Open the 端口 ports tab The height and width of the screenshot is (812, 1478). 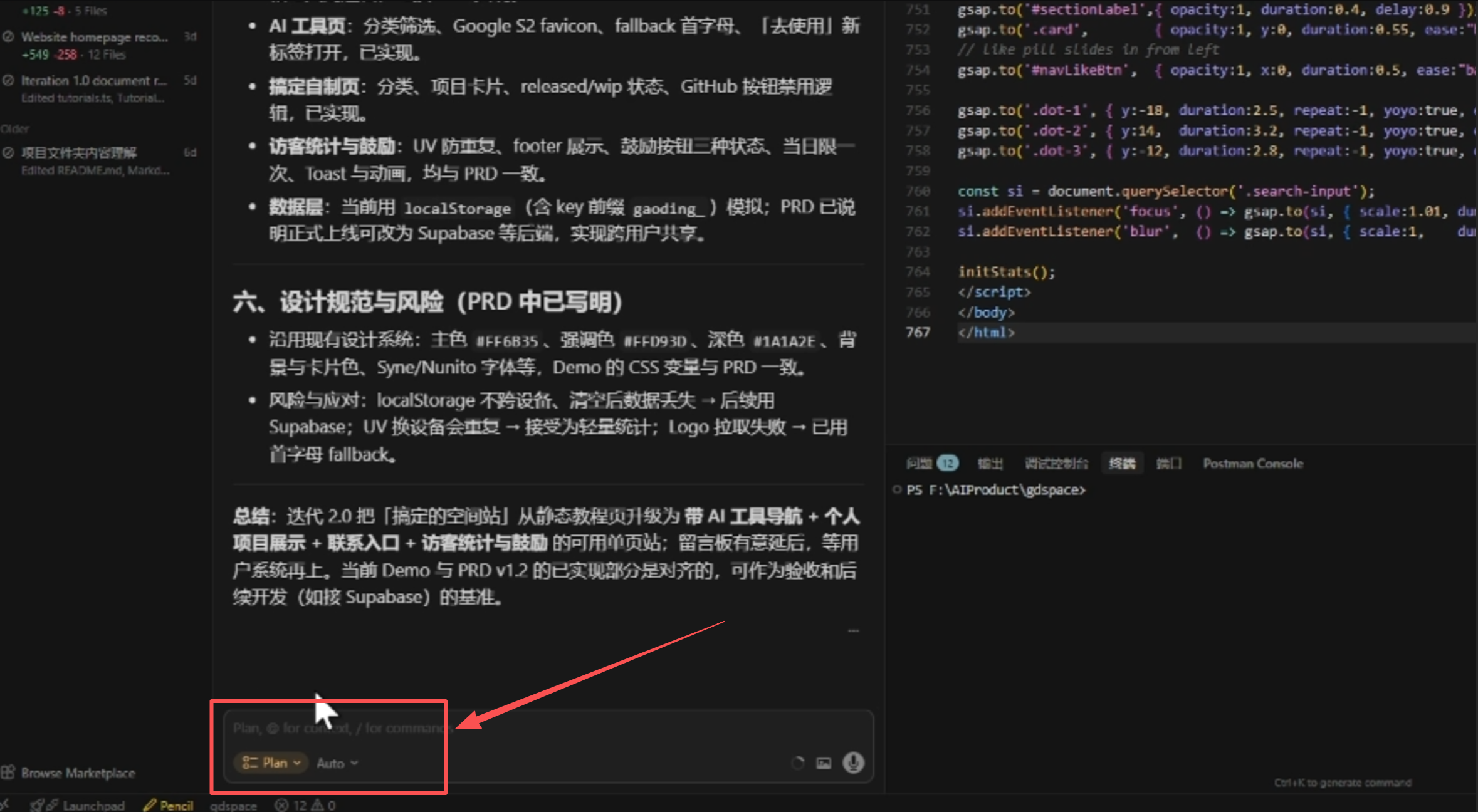pos(1168,464)
